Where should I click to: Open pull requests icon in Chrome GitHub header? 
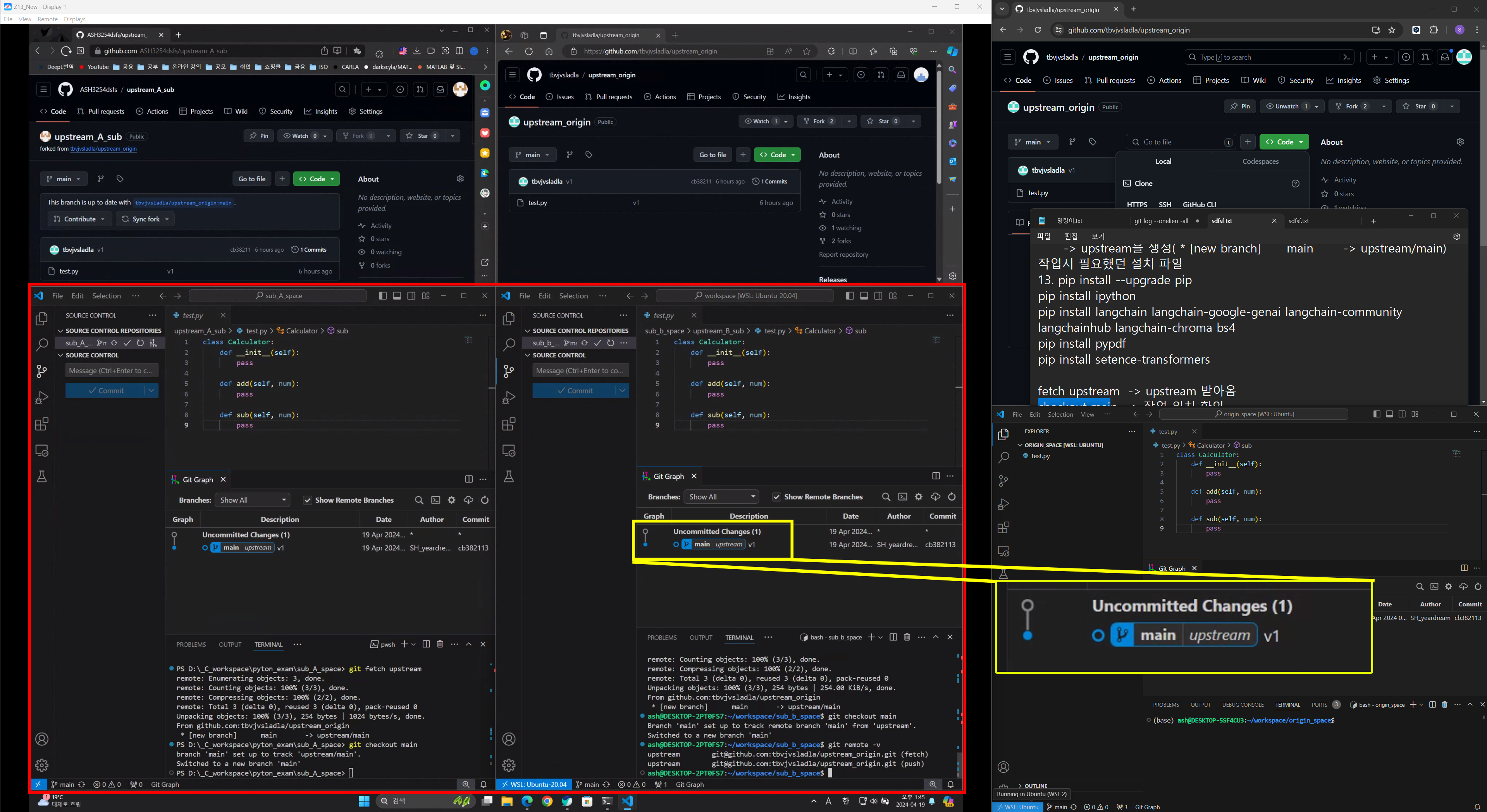click(1425, 57)
